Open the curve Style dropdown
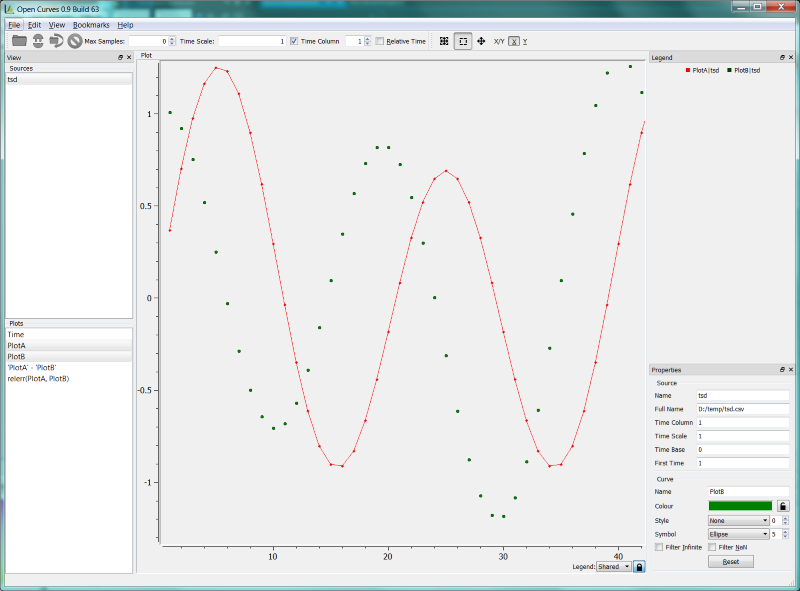800x591 pixels. point(737,520)
